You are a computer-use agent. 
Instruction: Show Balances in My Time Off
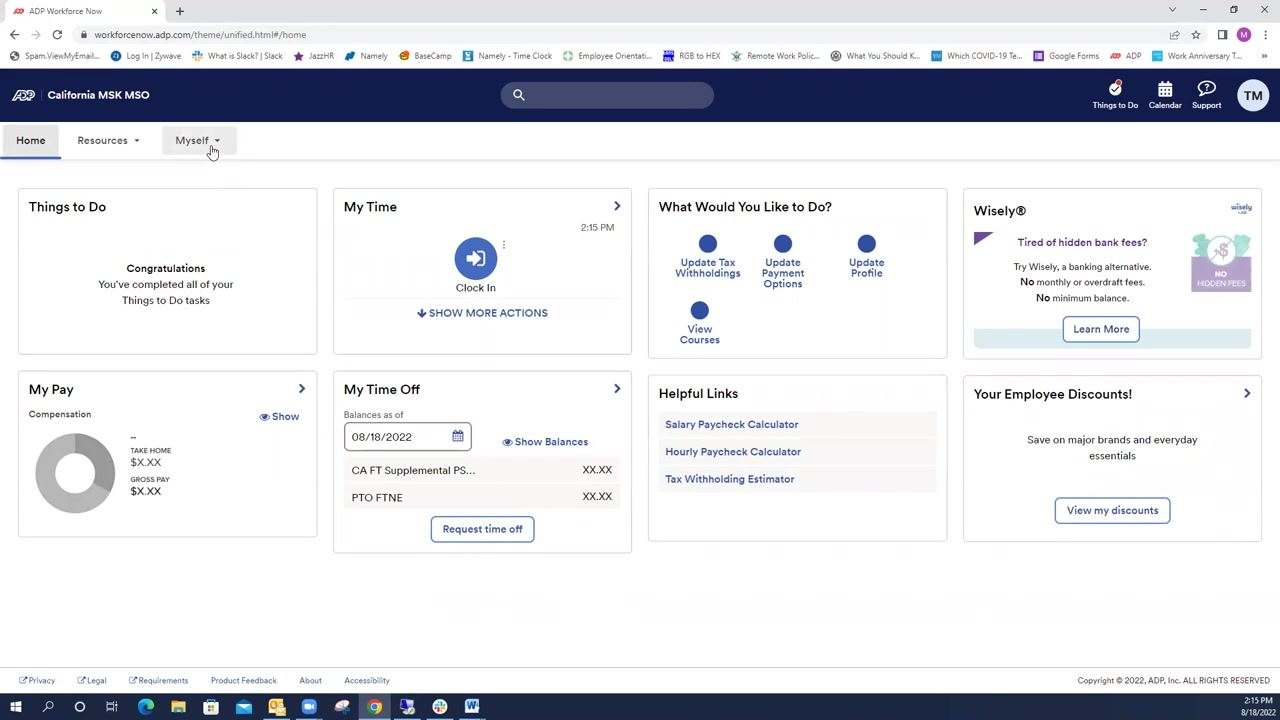pos(545,442)
